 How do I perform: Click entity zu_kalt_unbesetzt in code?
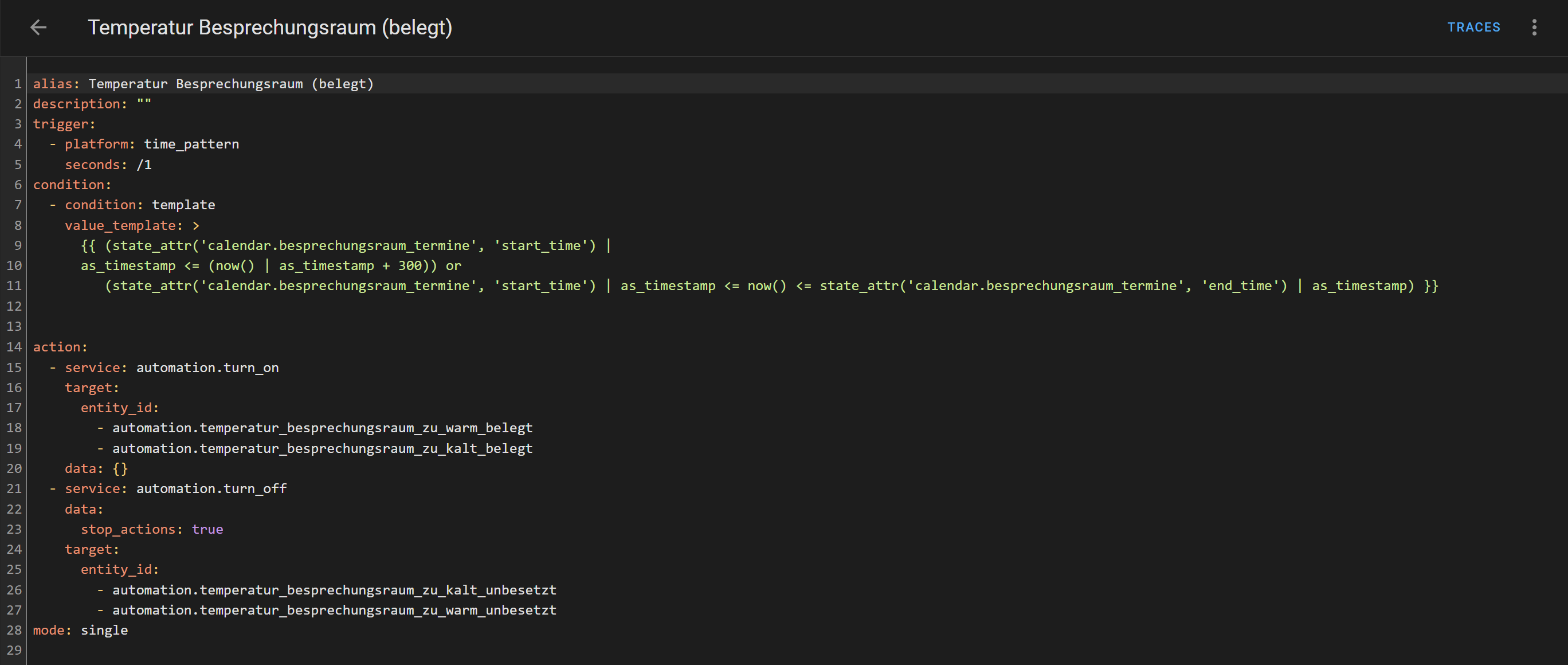point(334,590)
